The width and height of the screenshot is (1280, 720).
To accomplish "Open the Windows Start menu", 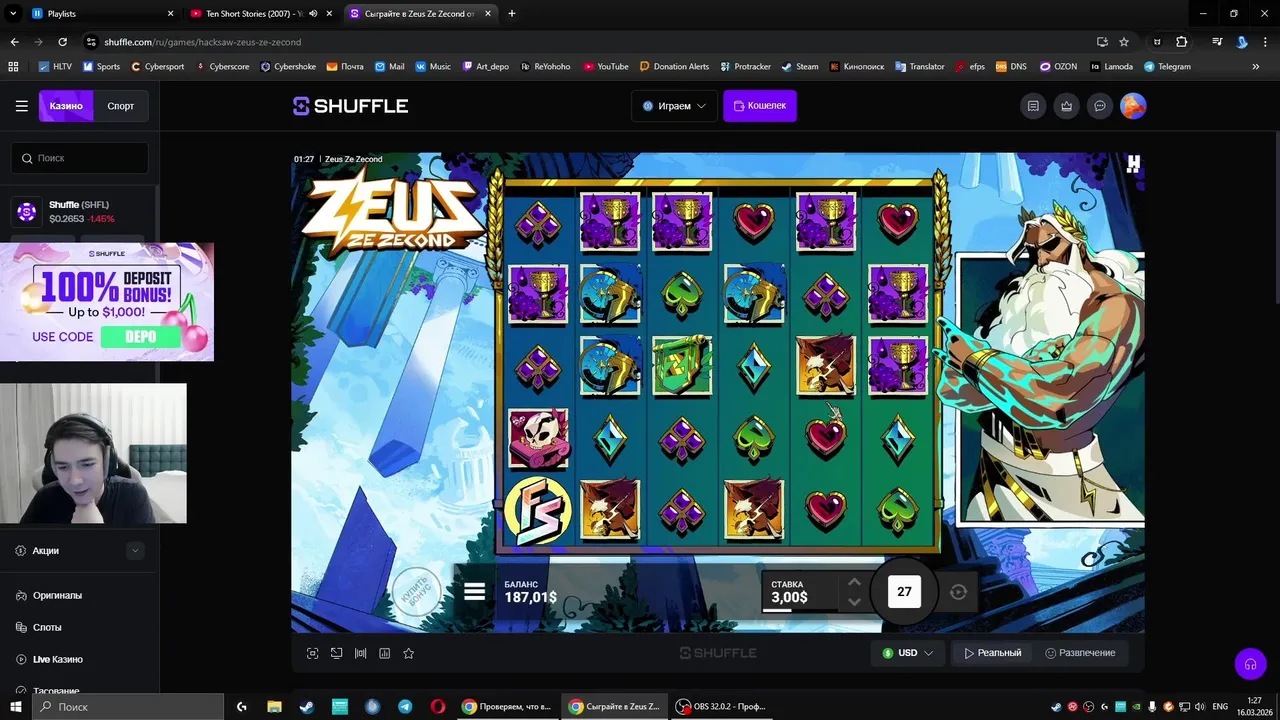I will click(16, 706).
